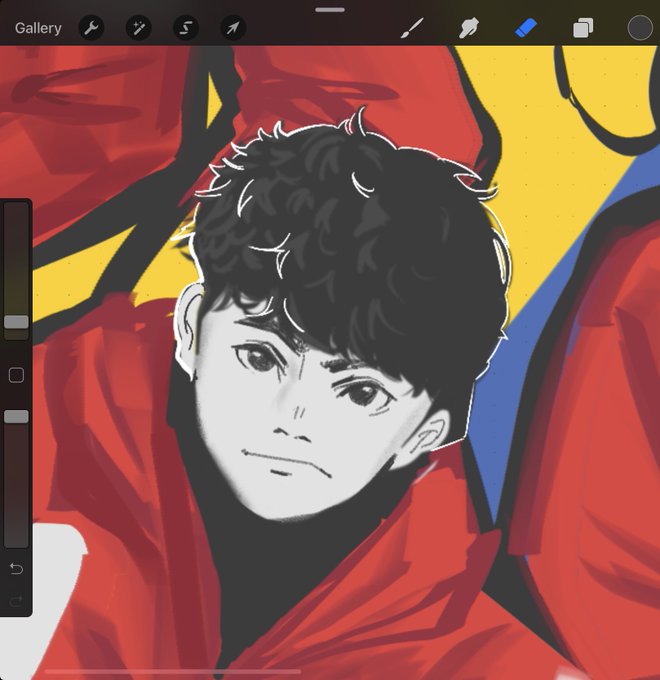The width and height of the screenshot is (660, 680).
Task: Open the Adjustments magic wand menu
Action: click(x=138, y=28)
